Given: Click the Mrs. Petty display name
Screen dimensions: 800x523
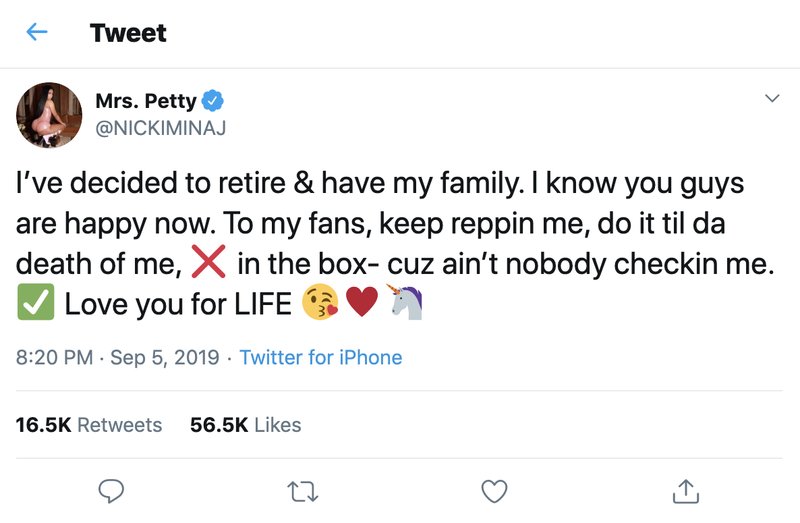Looking at the screenshot, I should point(146,100).
